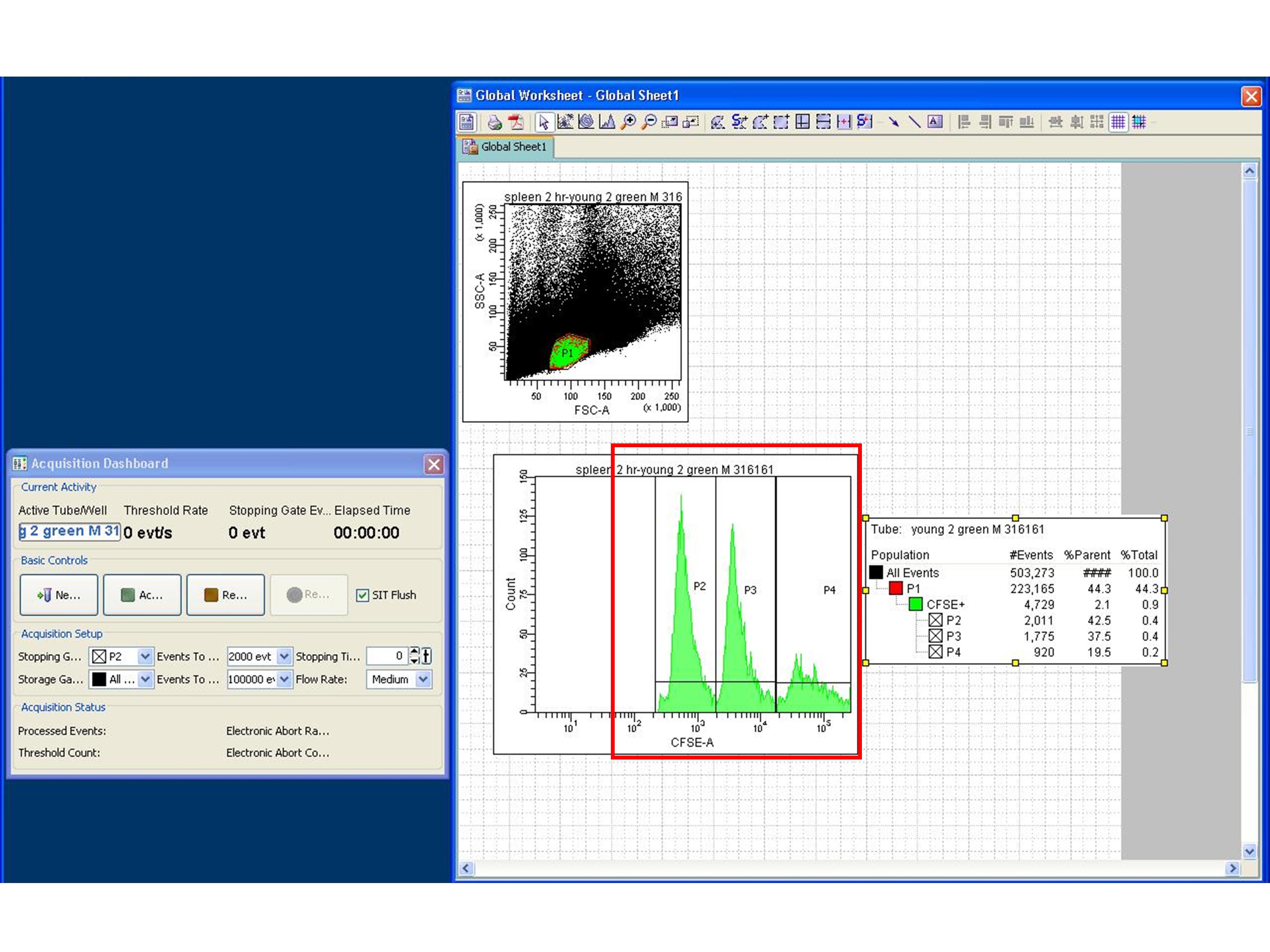Select the Text annotation tool
The width and height of the screenshot is (1270, 952).
[935, 122]
